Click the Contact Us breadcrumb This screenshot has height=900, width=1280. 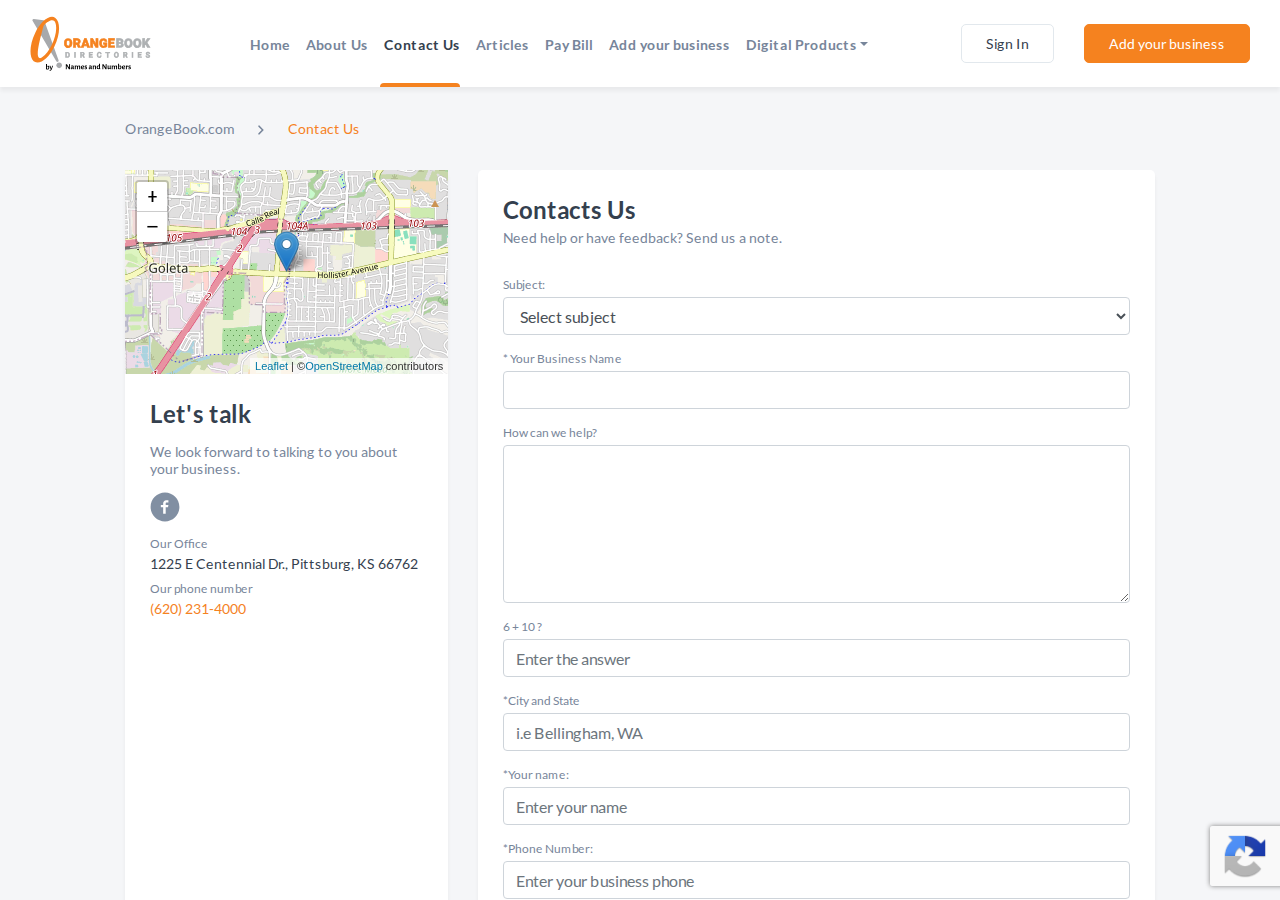click(323, 129)
